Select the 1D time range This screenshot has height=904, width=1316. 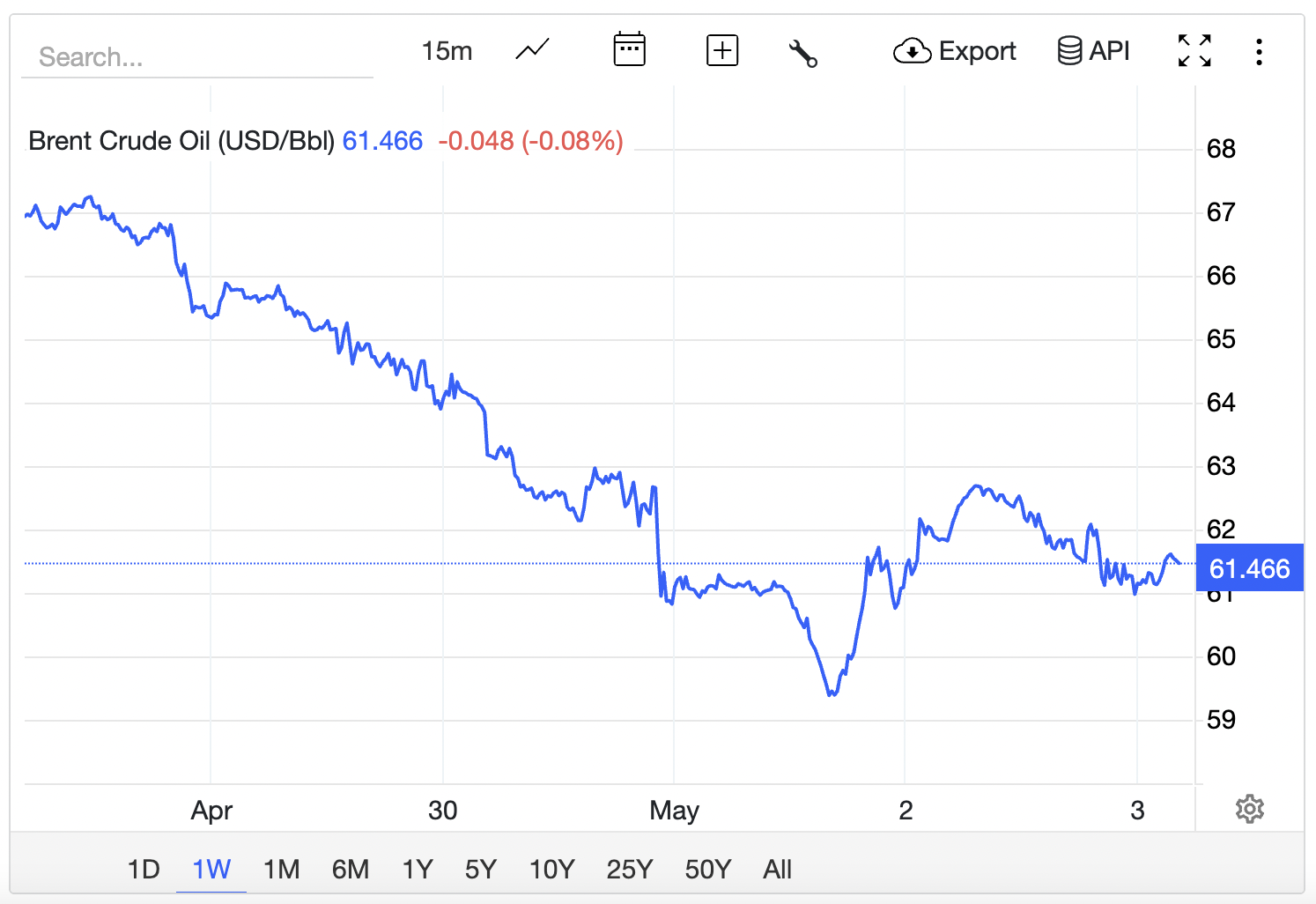[144, 870]
